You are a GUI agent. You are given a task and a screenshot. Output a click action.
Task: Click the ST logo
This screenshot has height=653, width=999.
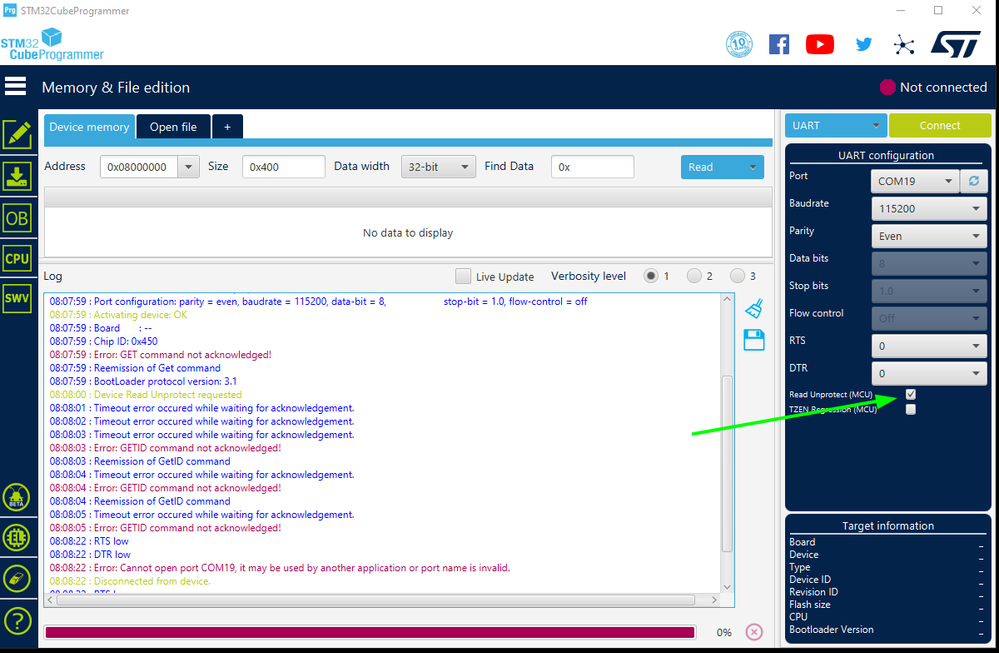pos(956,44)
